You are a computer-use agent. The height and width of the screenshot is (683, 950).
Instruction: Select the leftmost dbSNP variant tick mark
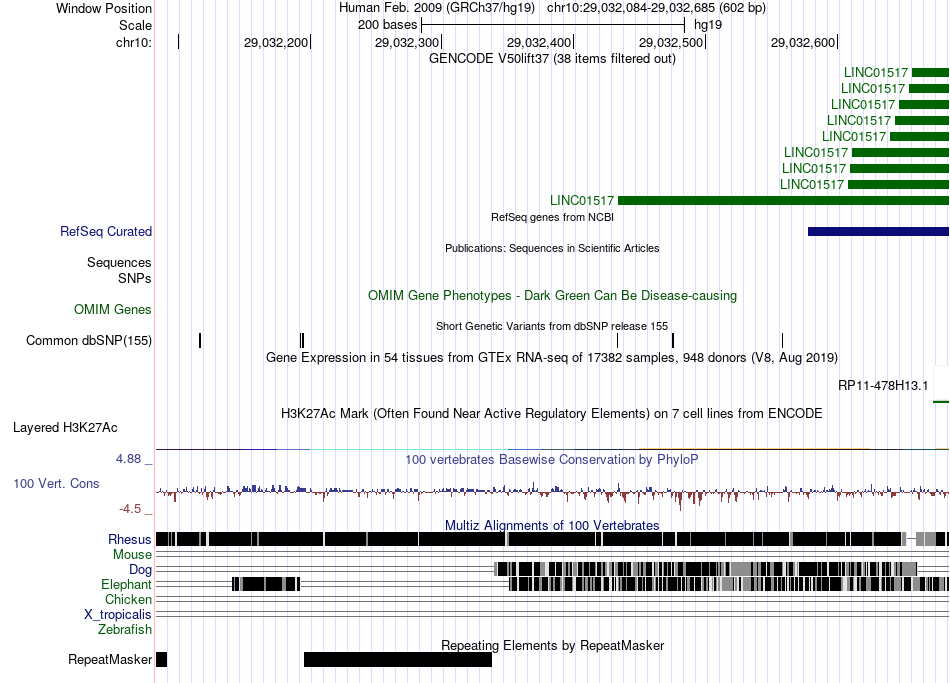[200, 341]
